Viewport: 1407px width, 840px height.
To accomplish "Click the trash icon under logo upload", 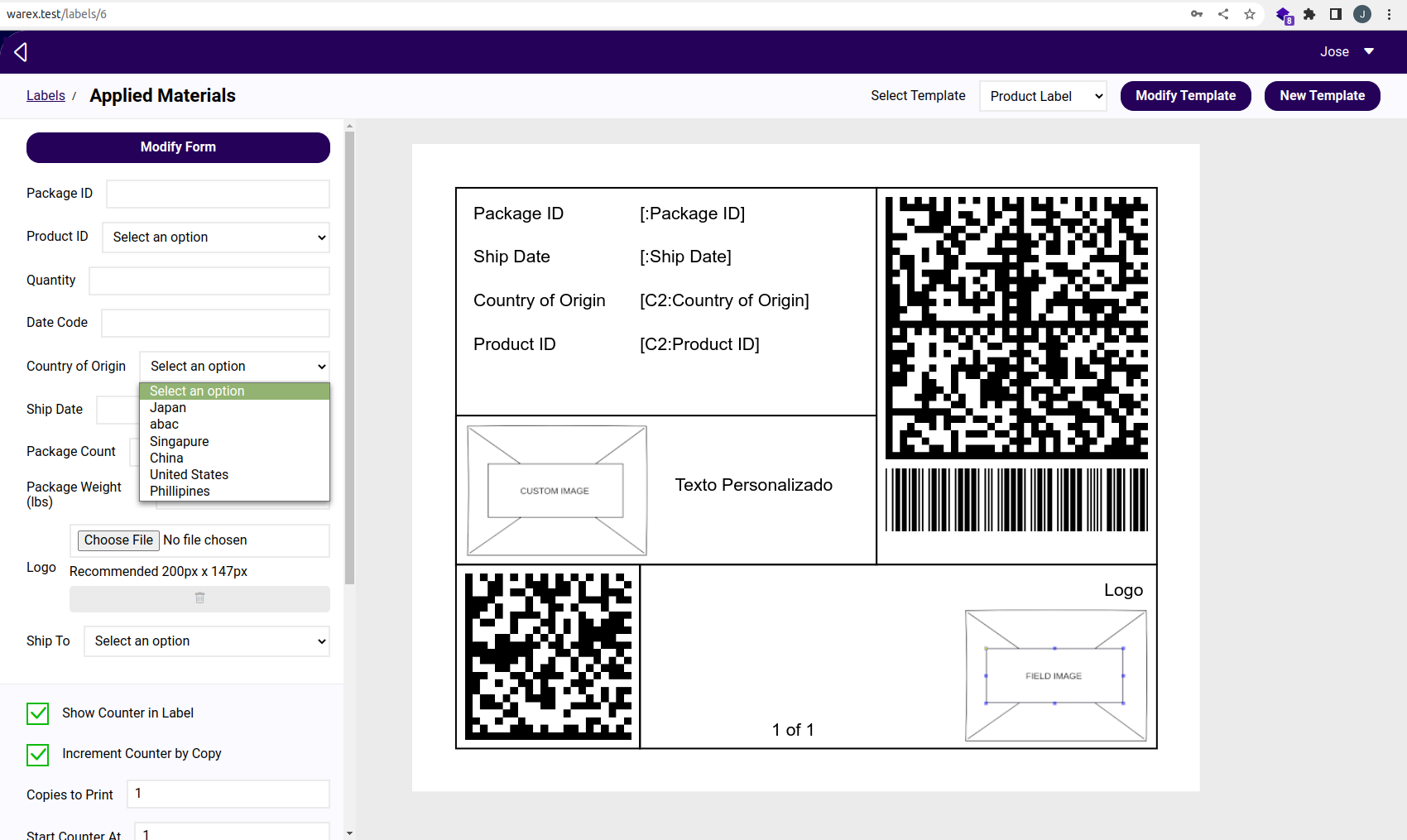I will pos(199,598).
